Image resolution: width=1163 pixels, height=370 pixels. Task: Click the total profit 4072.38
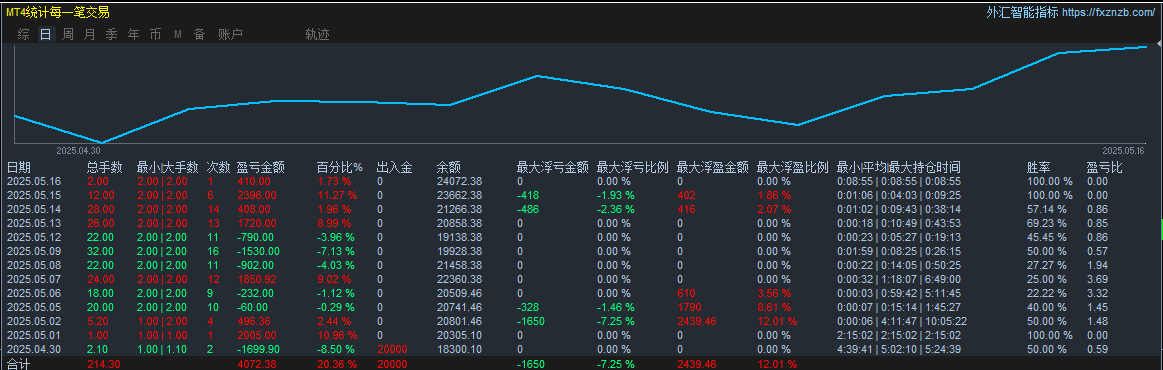coord(257,364)
